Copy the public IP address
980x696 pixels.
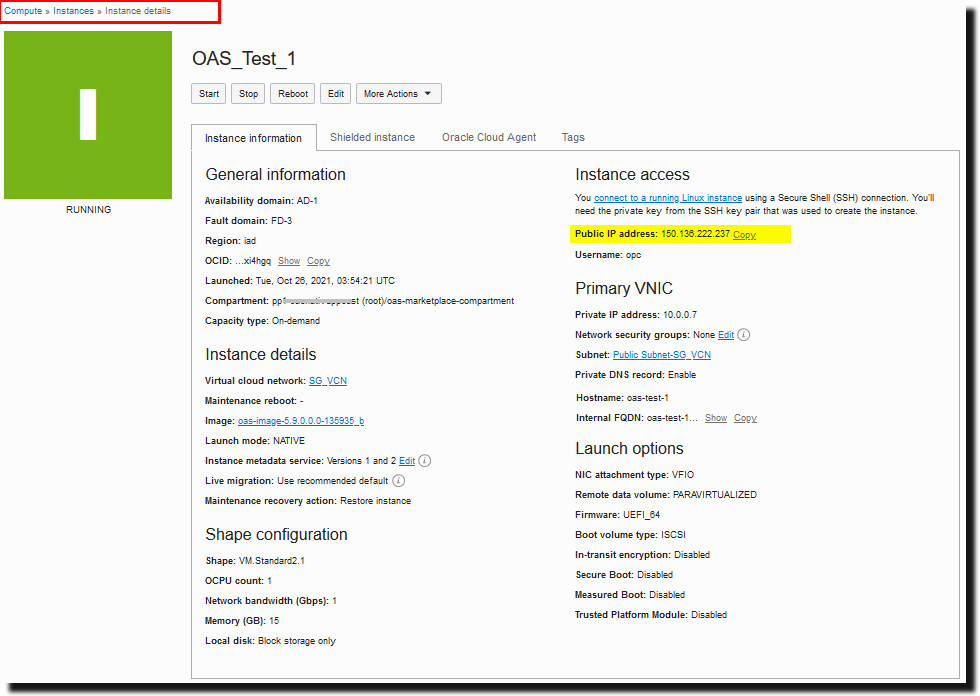[743, 234]
